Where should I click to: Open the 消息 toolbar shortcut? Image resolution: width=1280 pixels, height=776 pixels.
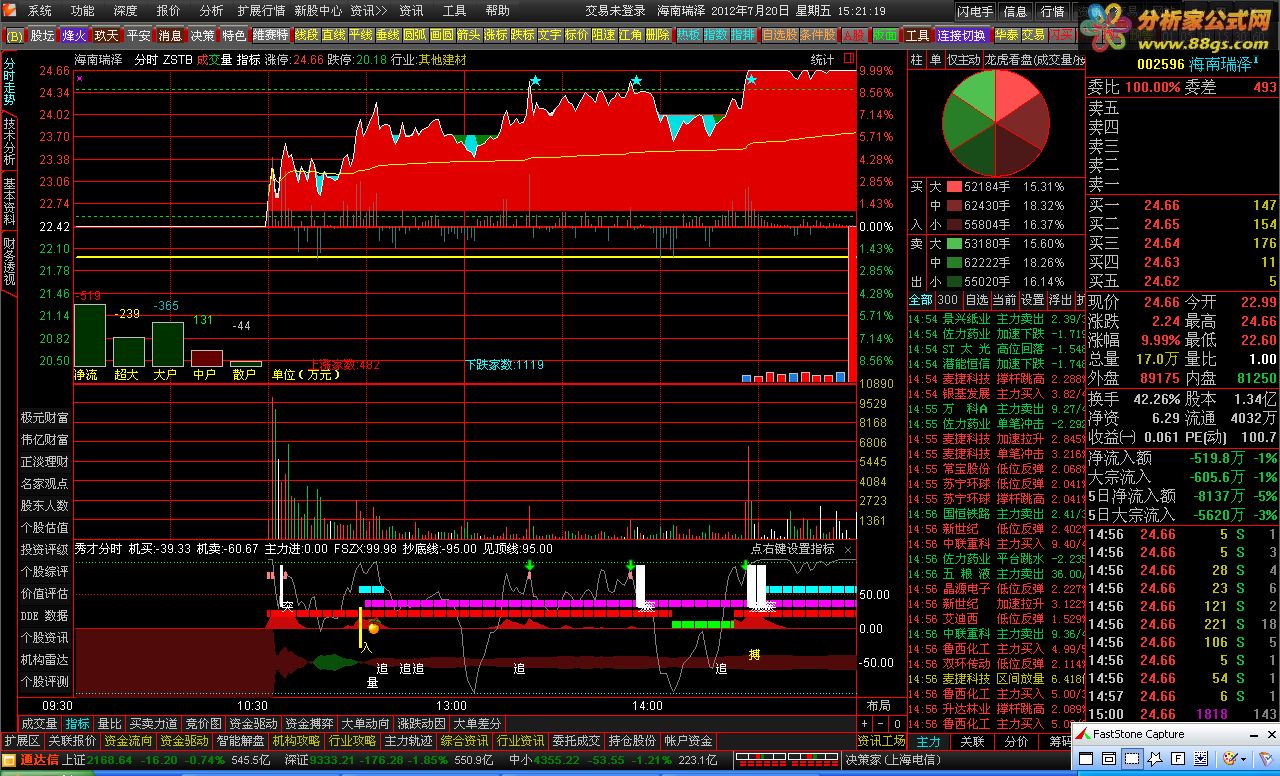[170, 35]
